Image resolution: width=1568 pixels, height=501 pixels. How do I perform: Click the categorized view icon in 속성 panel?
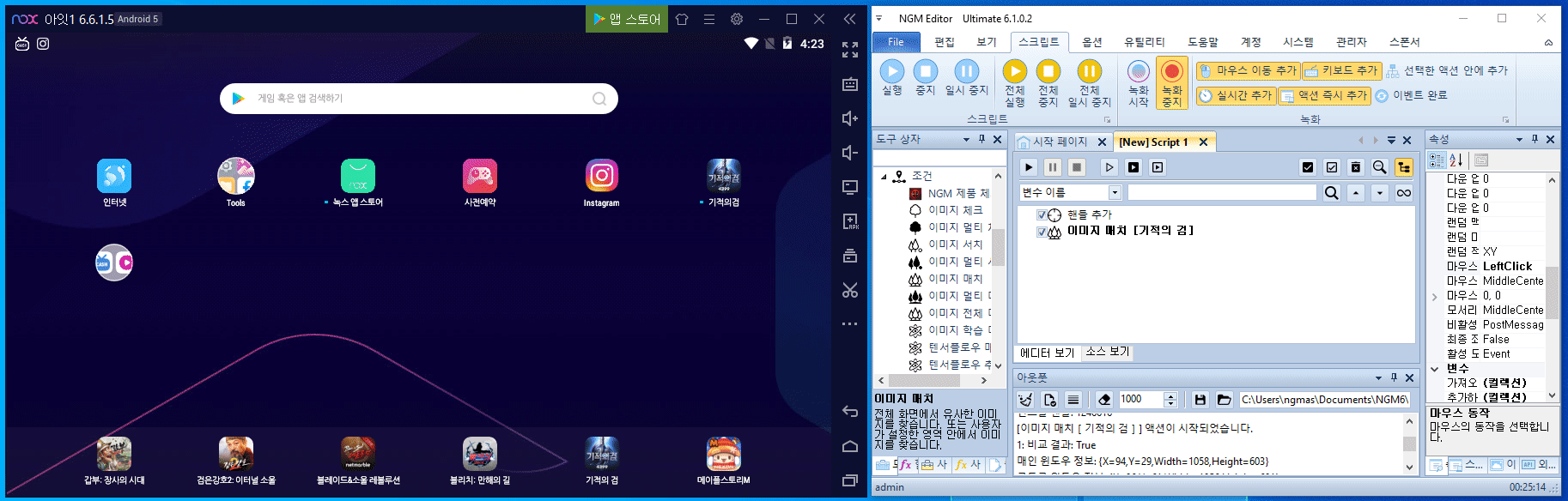tap(1437, 160)
